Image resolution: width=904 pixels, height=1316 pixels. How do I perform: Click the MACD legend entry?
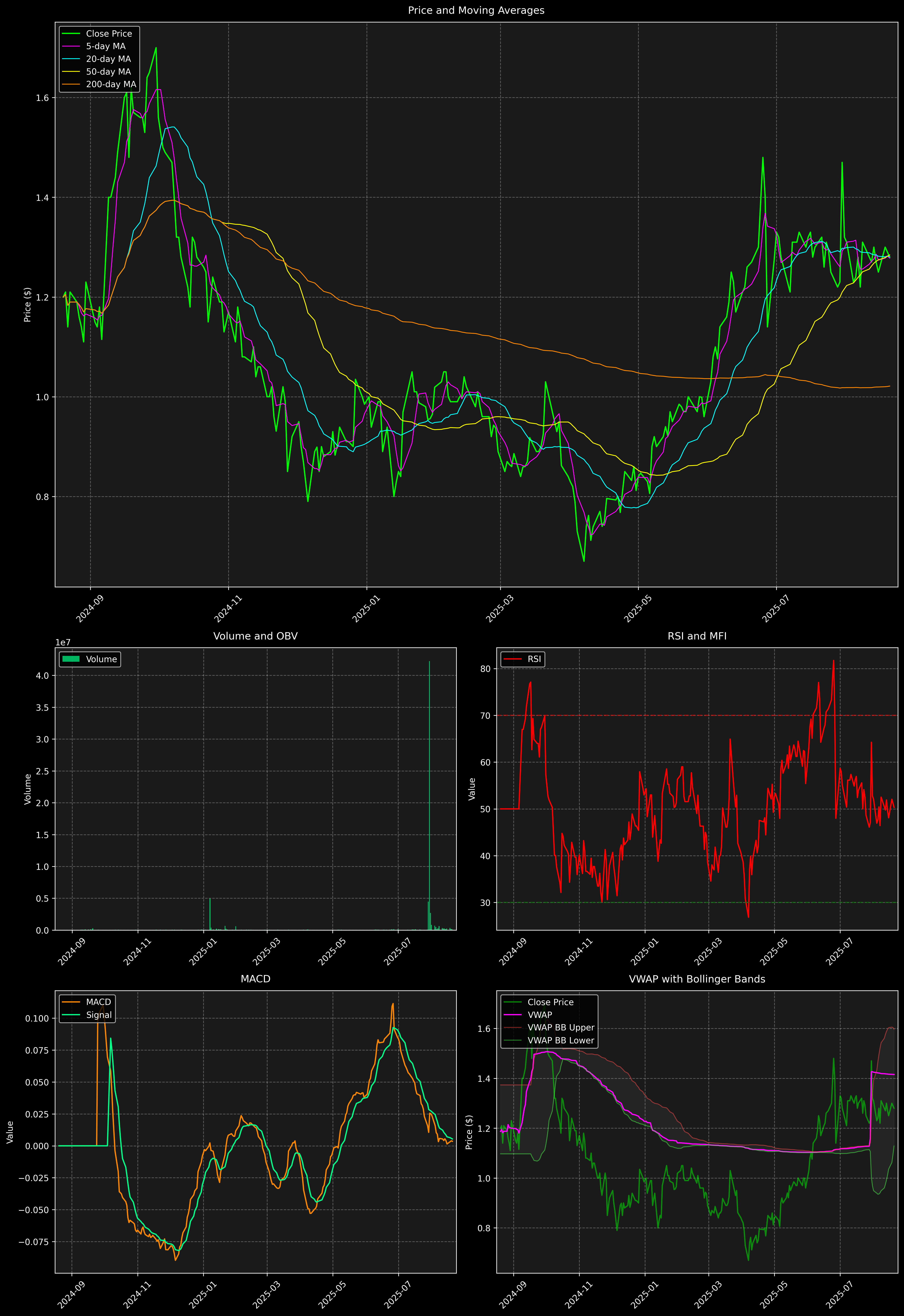pos(98,1002)
